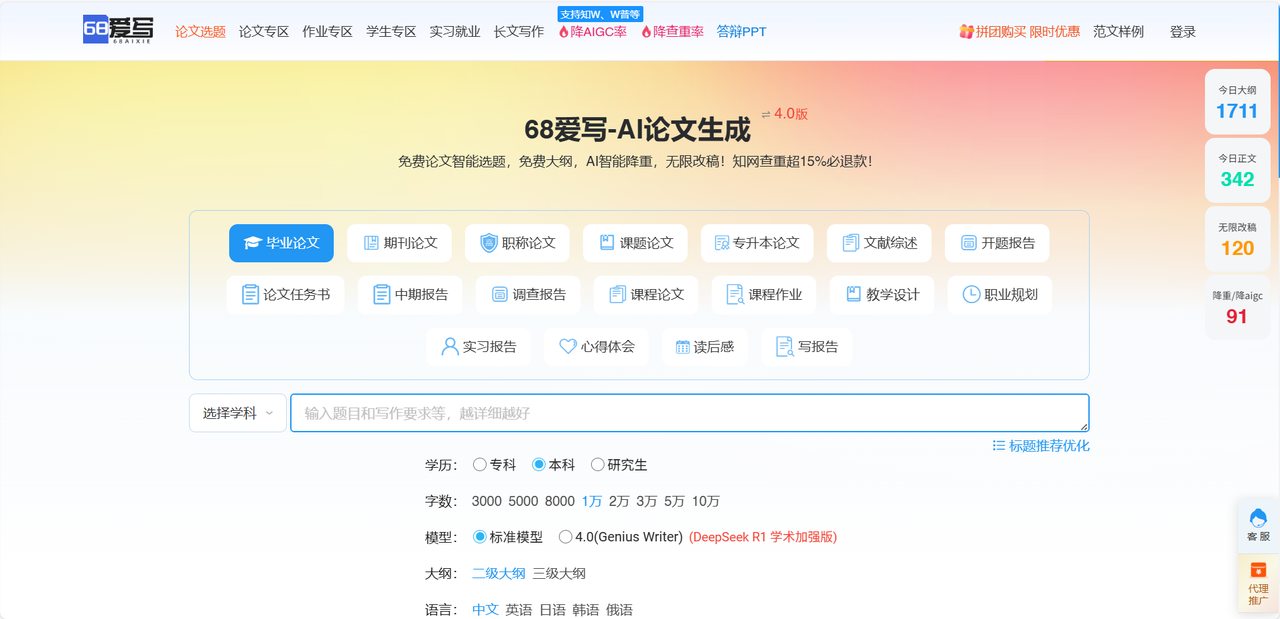This screenshot has height=619, width=1280.
Task: Click the 文献综述 pages icon
Action: click(851, 243)
